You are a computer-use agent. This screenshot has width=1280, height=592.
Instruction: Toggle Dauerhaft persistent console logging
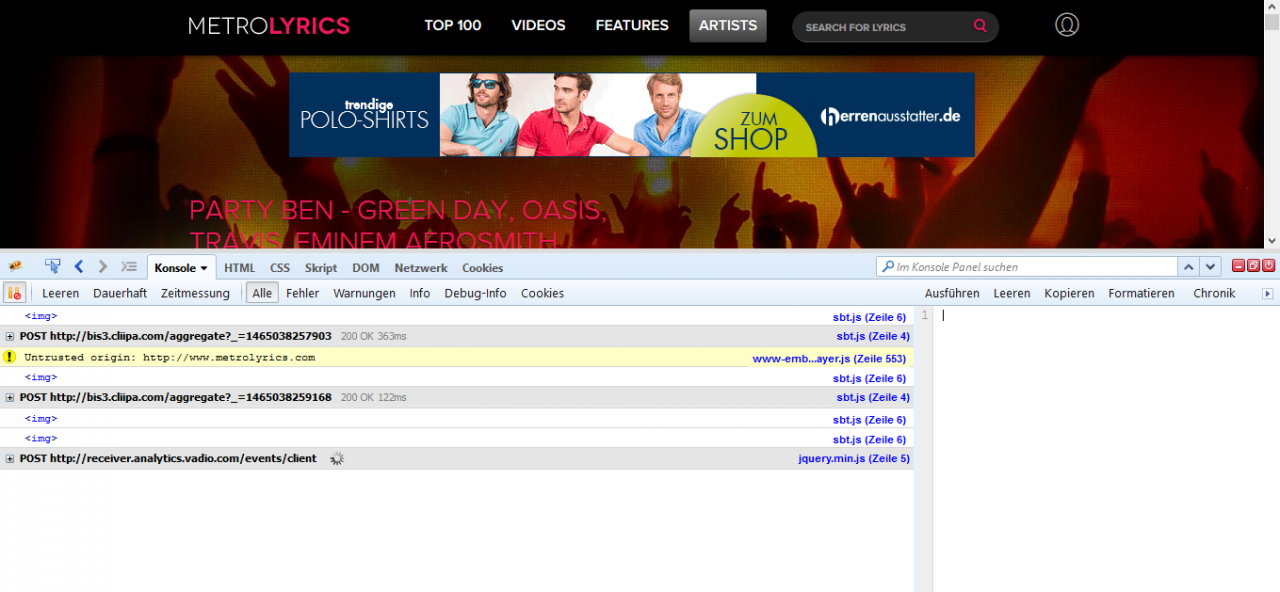pyautogui.click(x=120, y=293)
